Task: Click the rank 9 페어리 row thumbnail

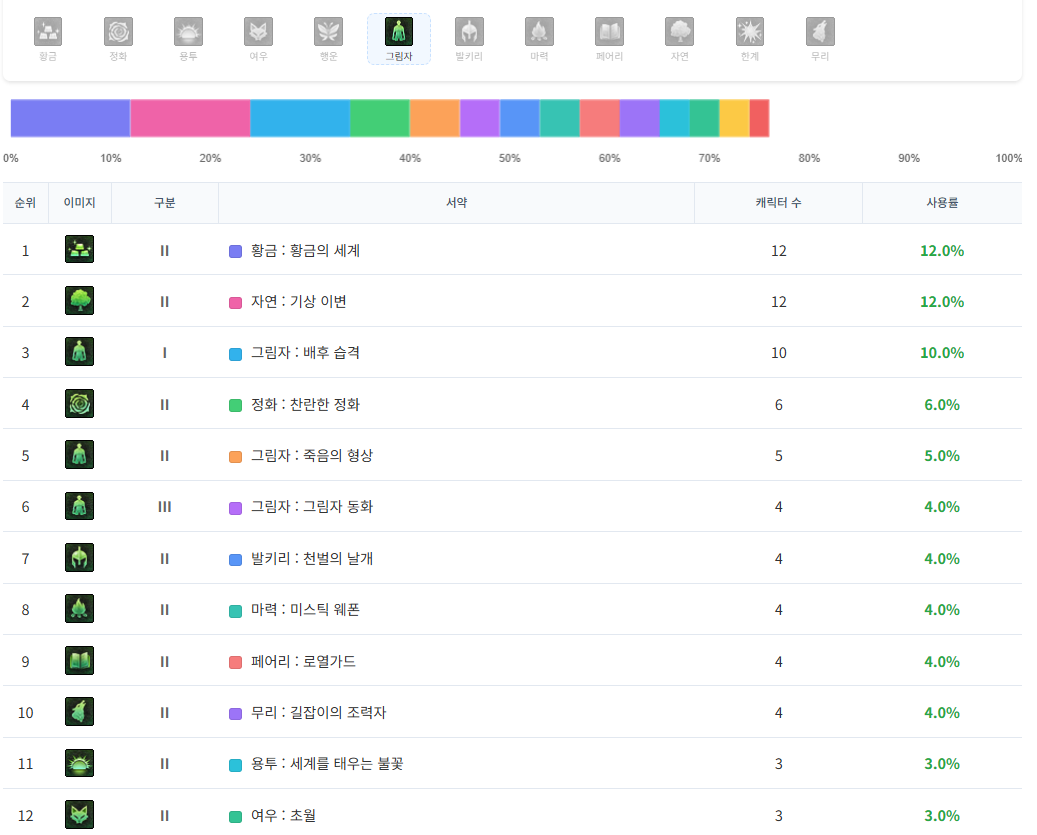Action: [79, 661]
